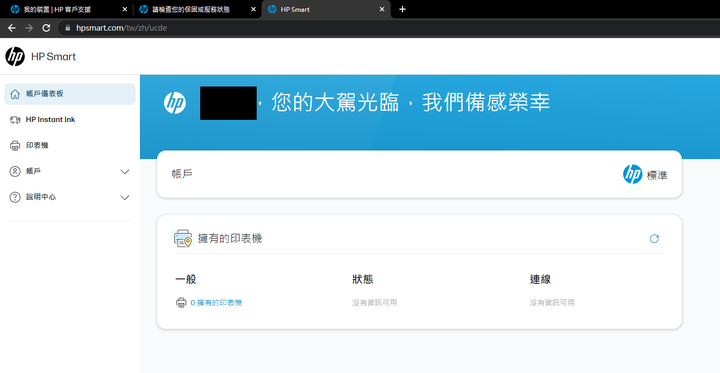Image resolution: width=720 pixels, height=373 pixels.
Task: Expand the 帳戶 chevron in the sidebar
Action: click(124, 172)
